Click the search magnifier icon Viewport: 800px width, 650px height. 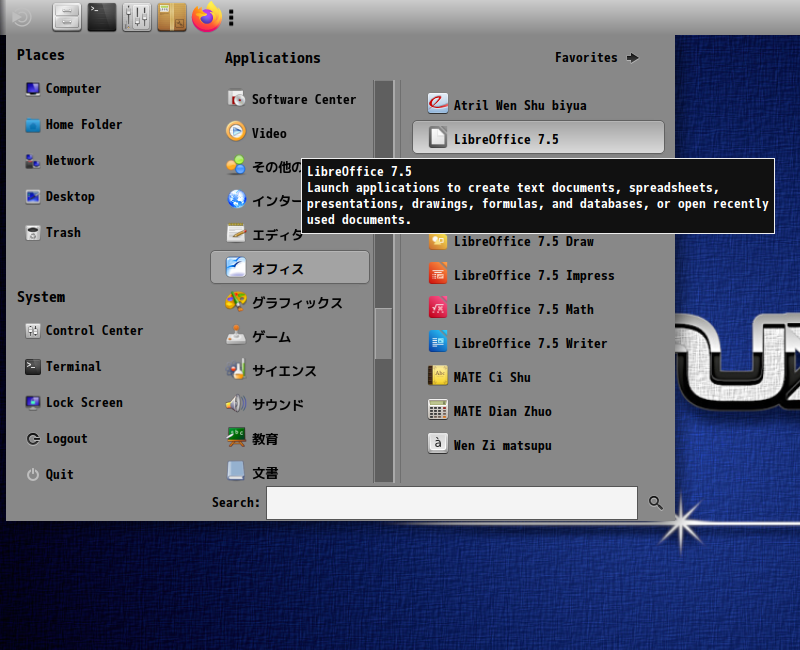pos(656,503)
